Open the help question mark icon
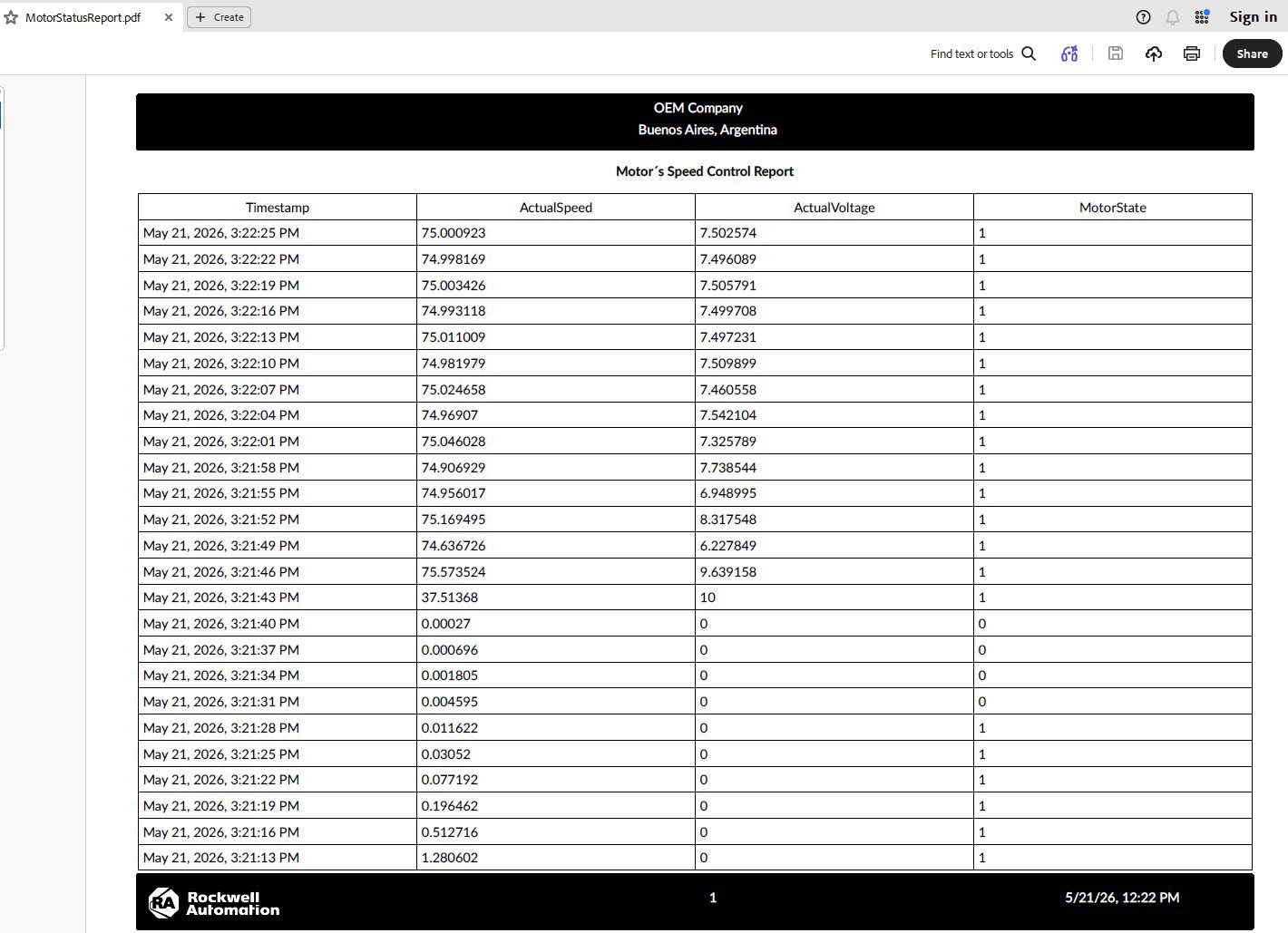1288x933 pixels. [x=1143, y=17]
